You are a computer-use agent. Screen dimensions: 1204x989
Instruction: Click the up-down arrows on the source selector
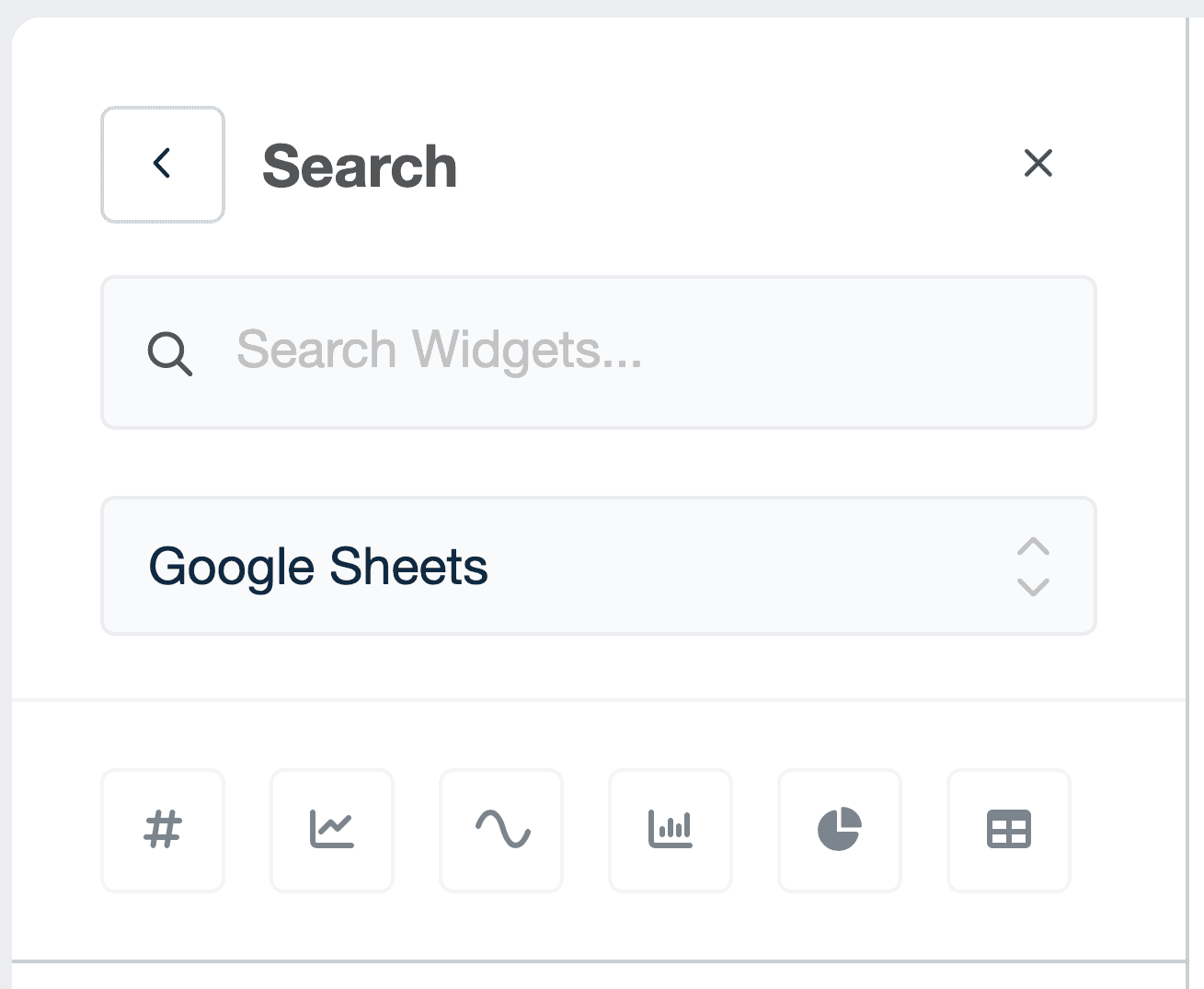click(1033, 567)
